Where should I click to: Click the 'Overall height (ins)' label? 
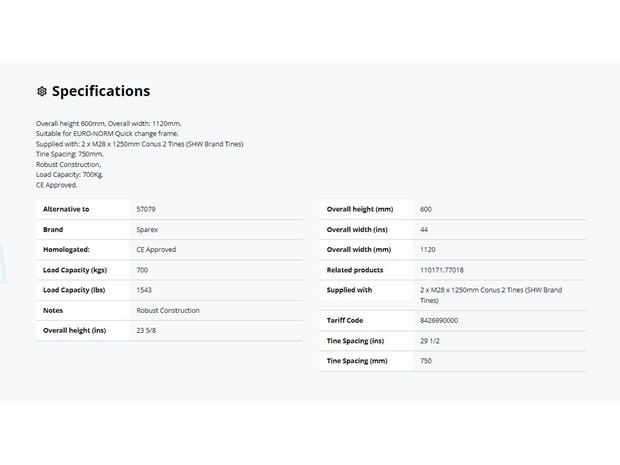pyautogui.click(x=75, y=330)
